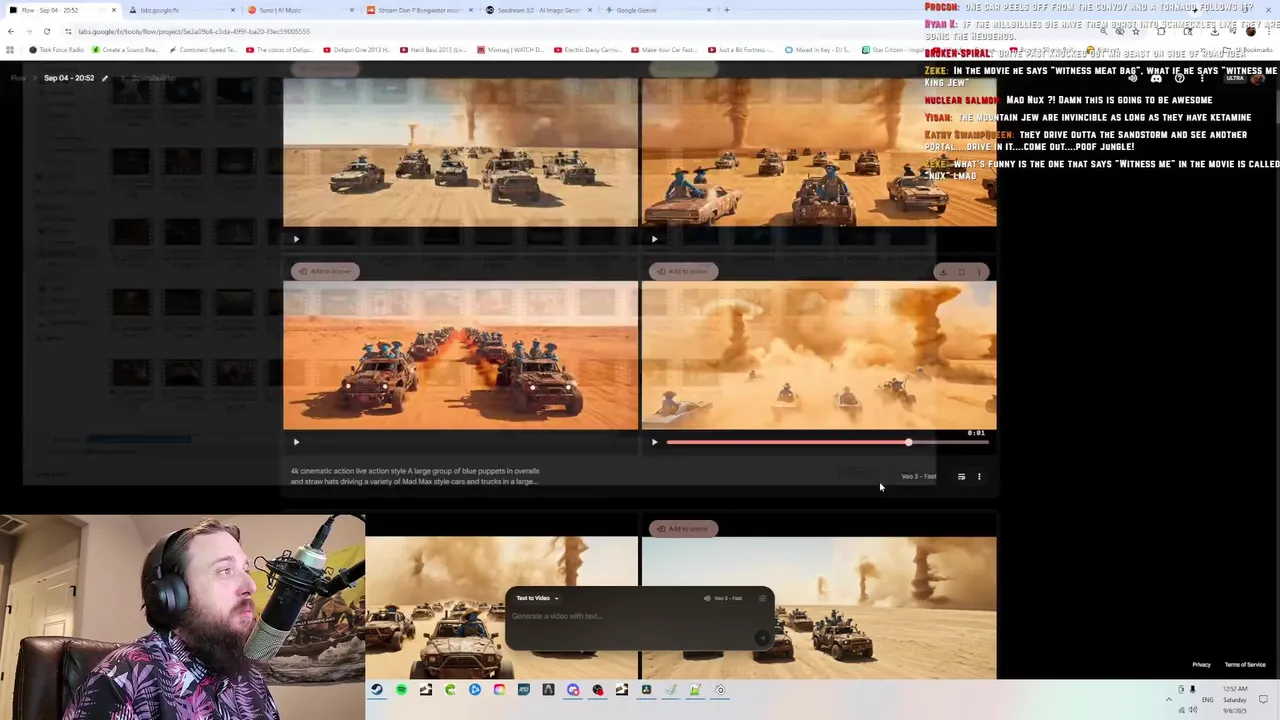The width and height of the screenshot is (1280, 720).
Task: Edit project name with pencil icon
Action: tap(104, 78)
